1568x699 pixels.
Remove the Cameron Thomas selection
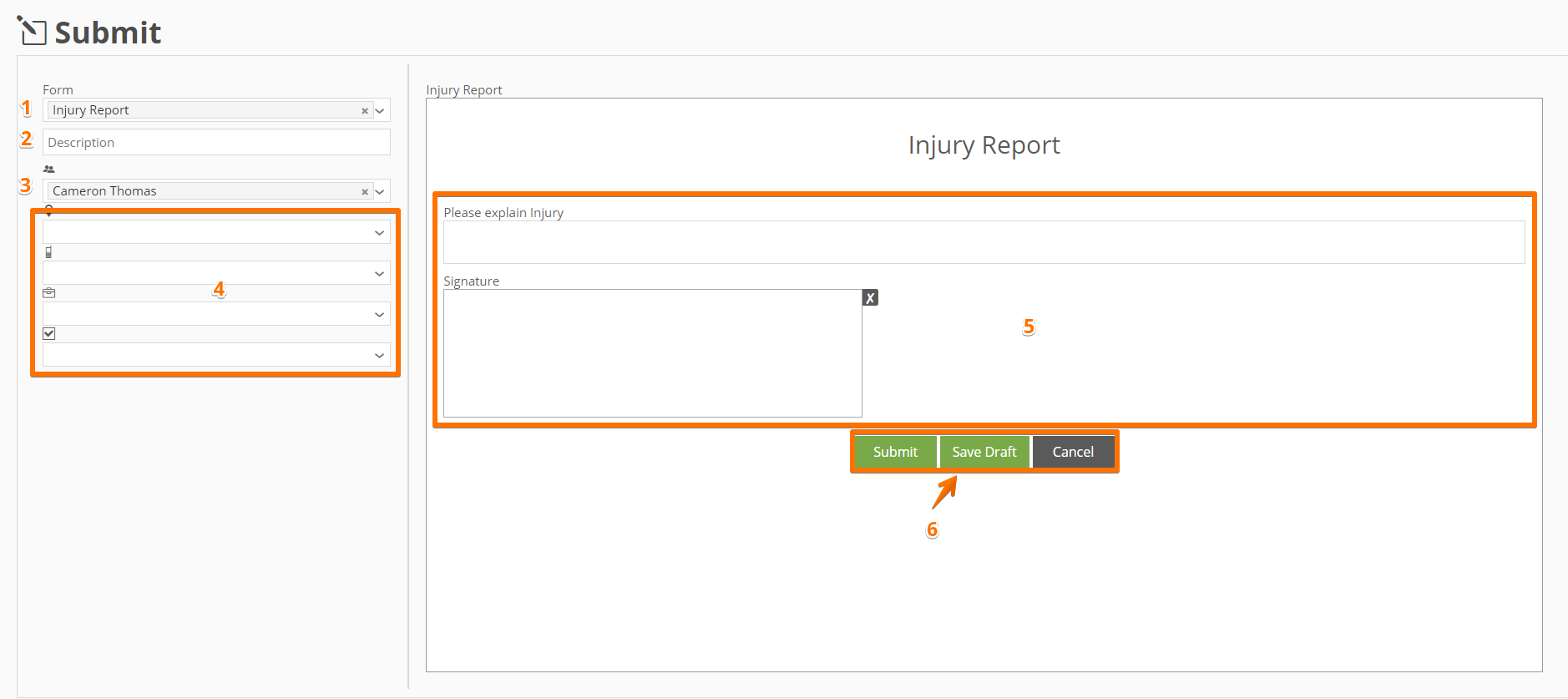(x=365, y=191)
